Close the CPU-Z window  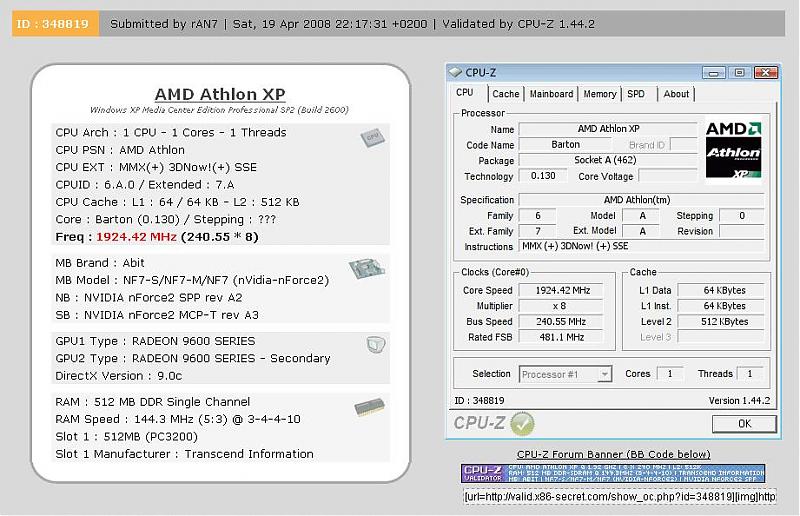click(766, 72)
